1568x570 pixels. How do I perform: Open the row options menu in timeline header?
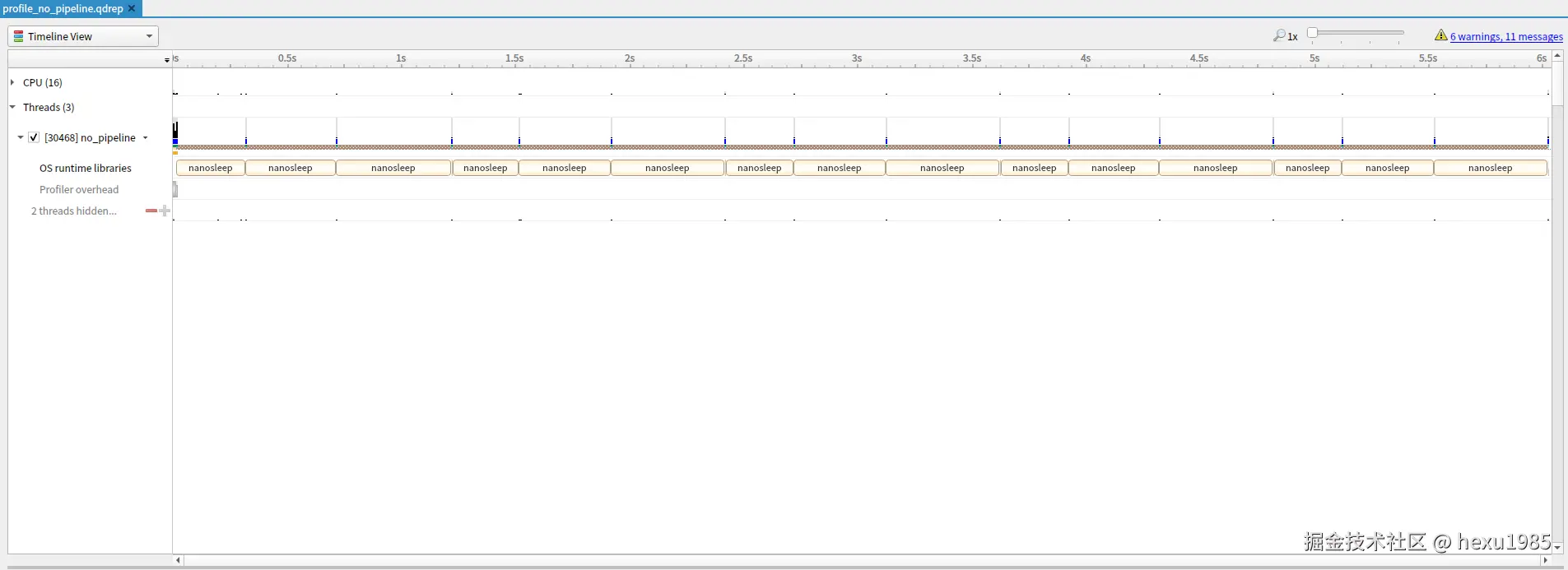point(166,60)
